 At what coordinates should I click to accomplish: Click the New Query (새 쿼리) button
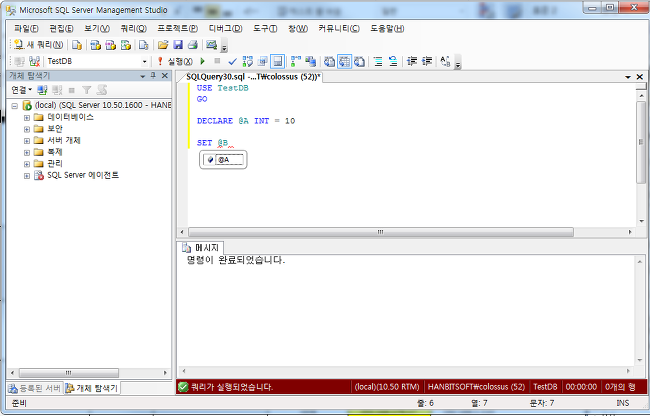(38, 45)
